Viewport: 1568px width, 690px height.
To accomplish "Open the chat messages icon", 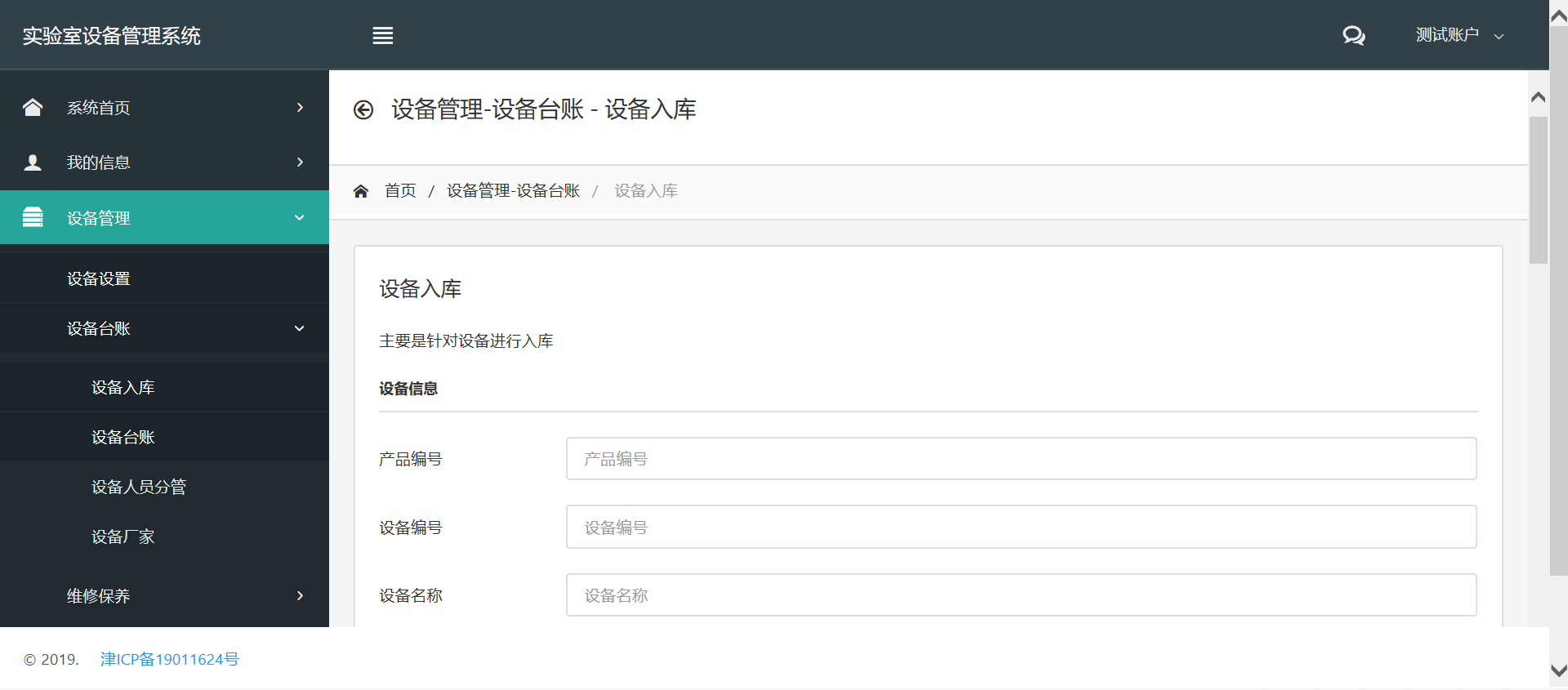I will (x=1353, y=36).
